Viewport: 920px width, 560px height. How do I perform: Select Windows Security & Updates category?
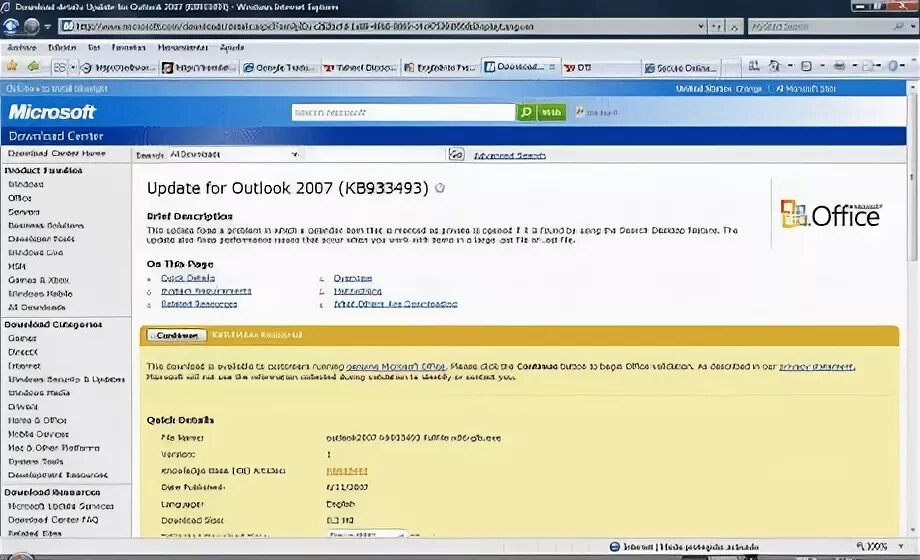click(x=66, y=379)
